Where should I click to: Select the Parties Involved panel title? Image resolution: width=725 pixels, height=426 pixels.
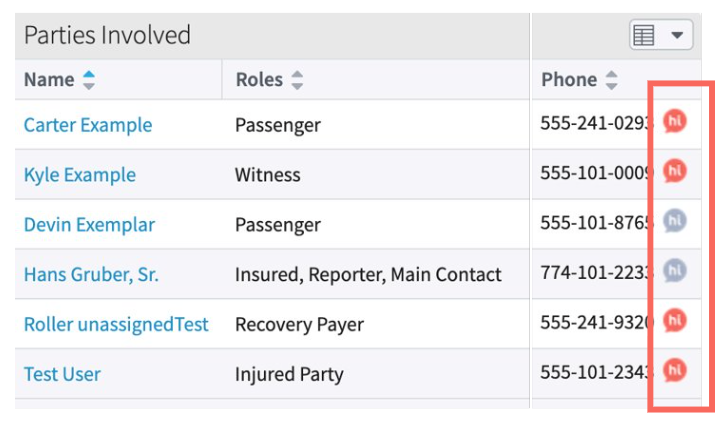tap(107, 35)
